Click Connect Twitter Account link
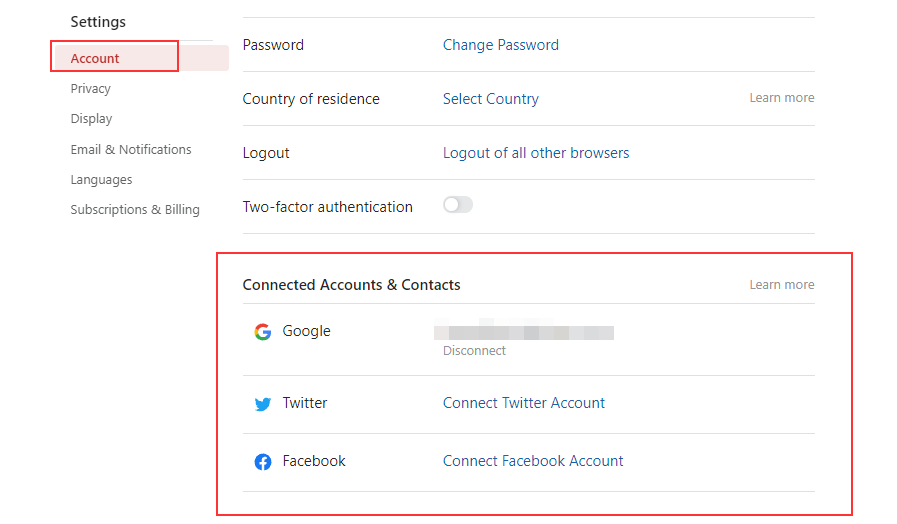The width and height of the screenshot is (897, 524). click(524, 403)
